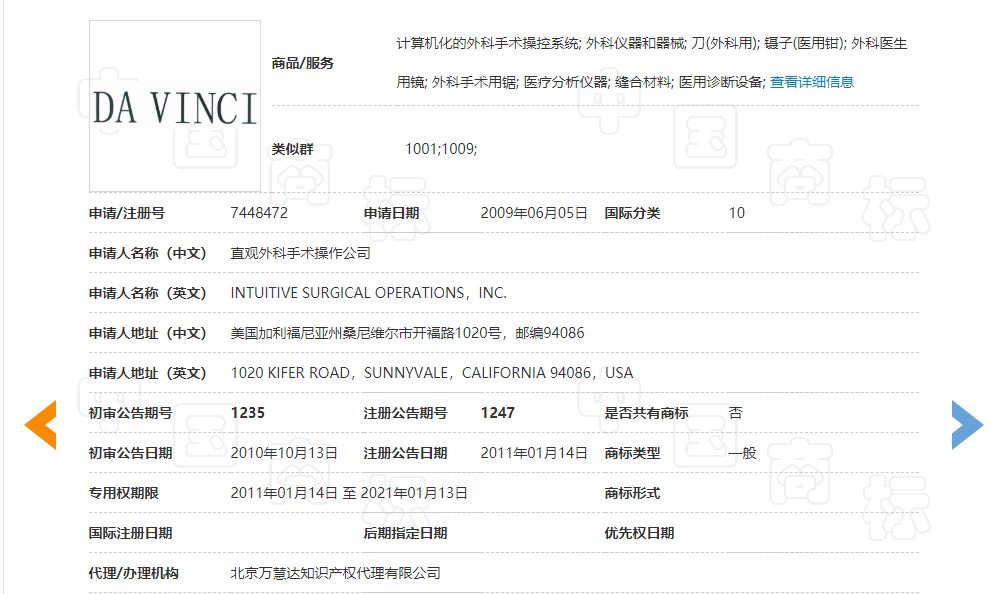1004x594 pixels.
Task: Go to previous trademark with orange arrow
Action: pyautogui.click(x=40, y=424)
